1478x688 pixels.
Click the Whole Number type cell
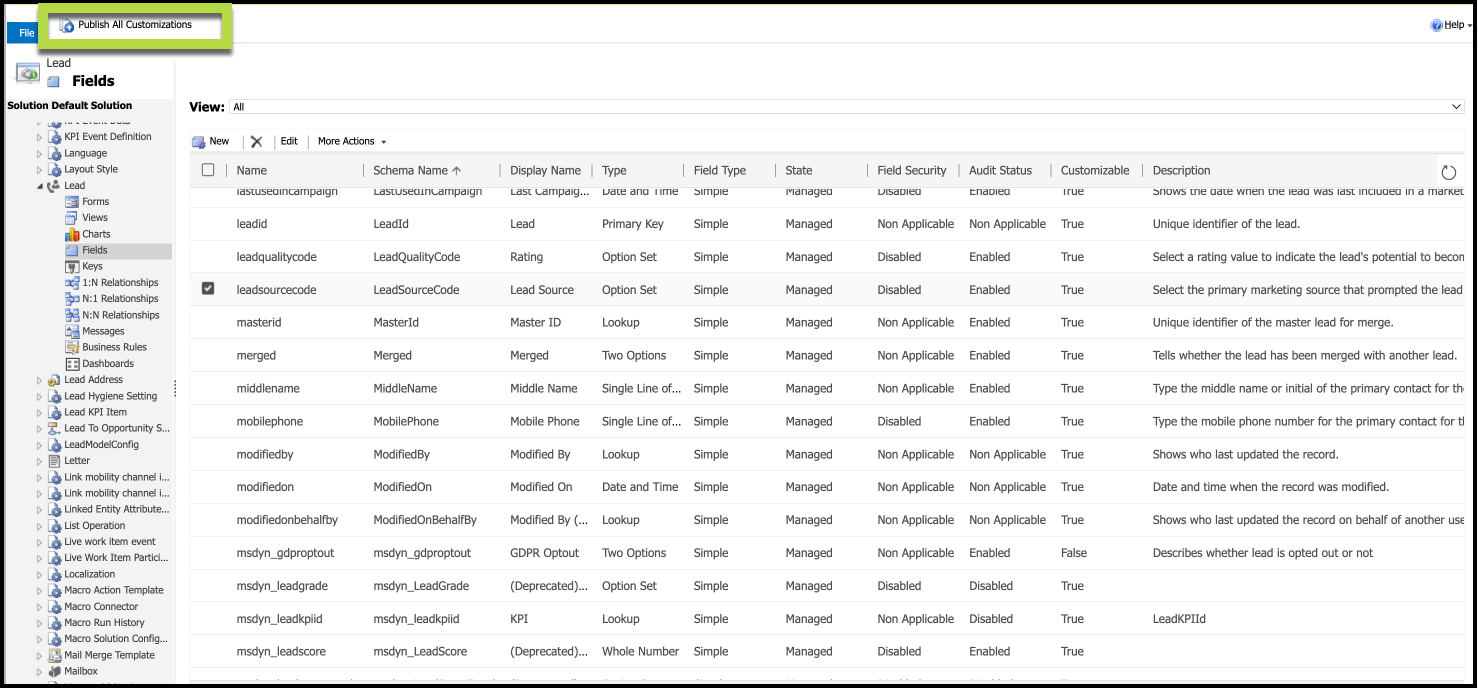coord(641,652)
